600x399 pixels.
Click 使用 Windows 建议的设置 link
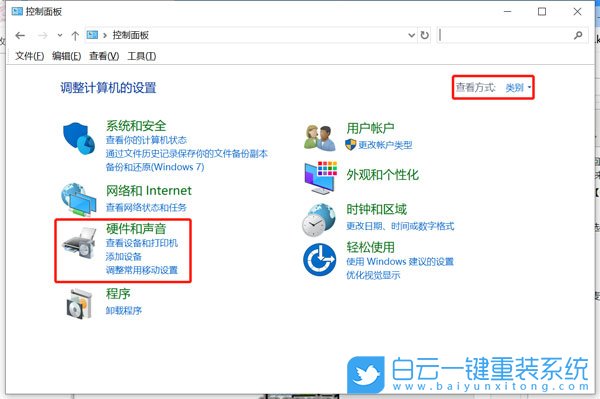click(400, 262)
